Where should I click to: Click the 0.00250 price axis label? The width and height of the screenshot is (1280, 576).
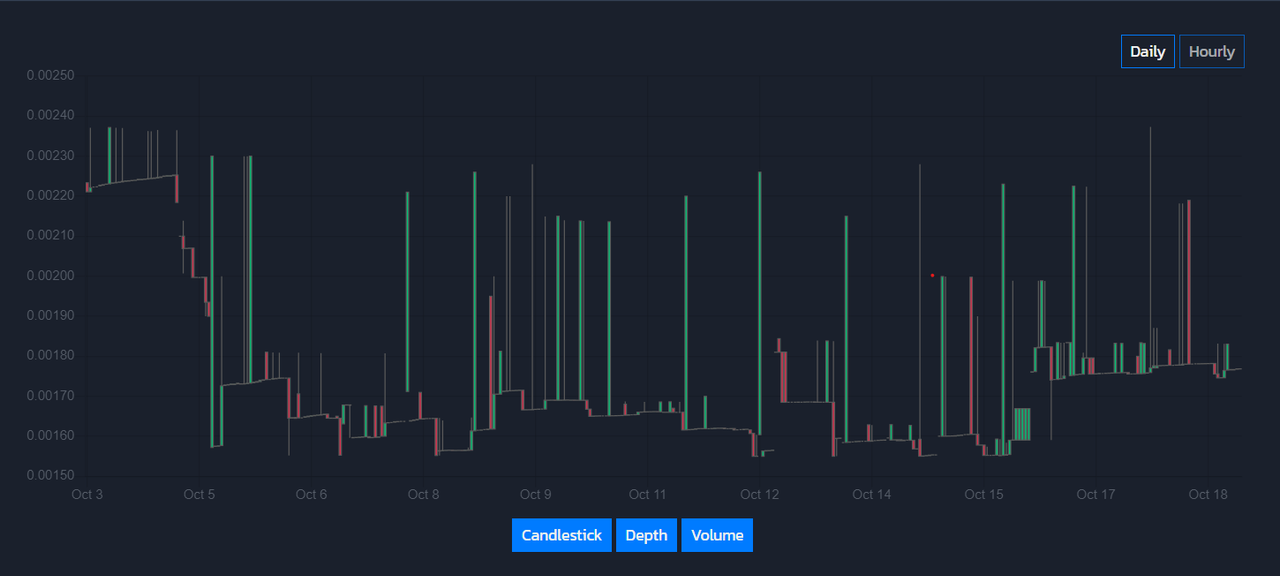[x=50, y=75]
